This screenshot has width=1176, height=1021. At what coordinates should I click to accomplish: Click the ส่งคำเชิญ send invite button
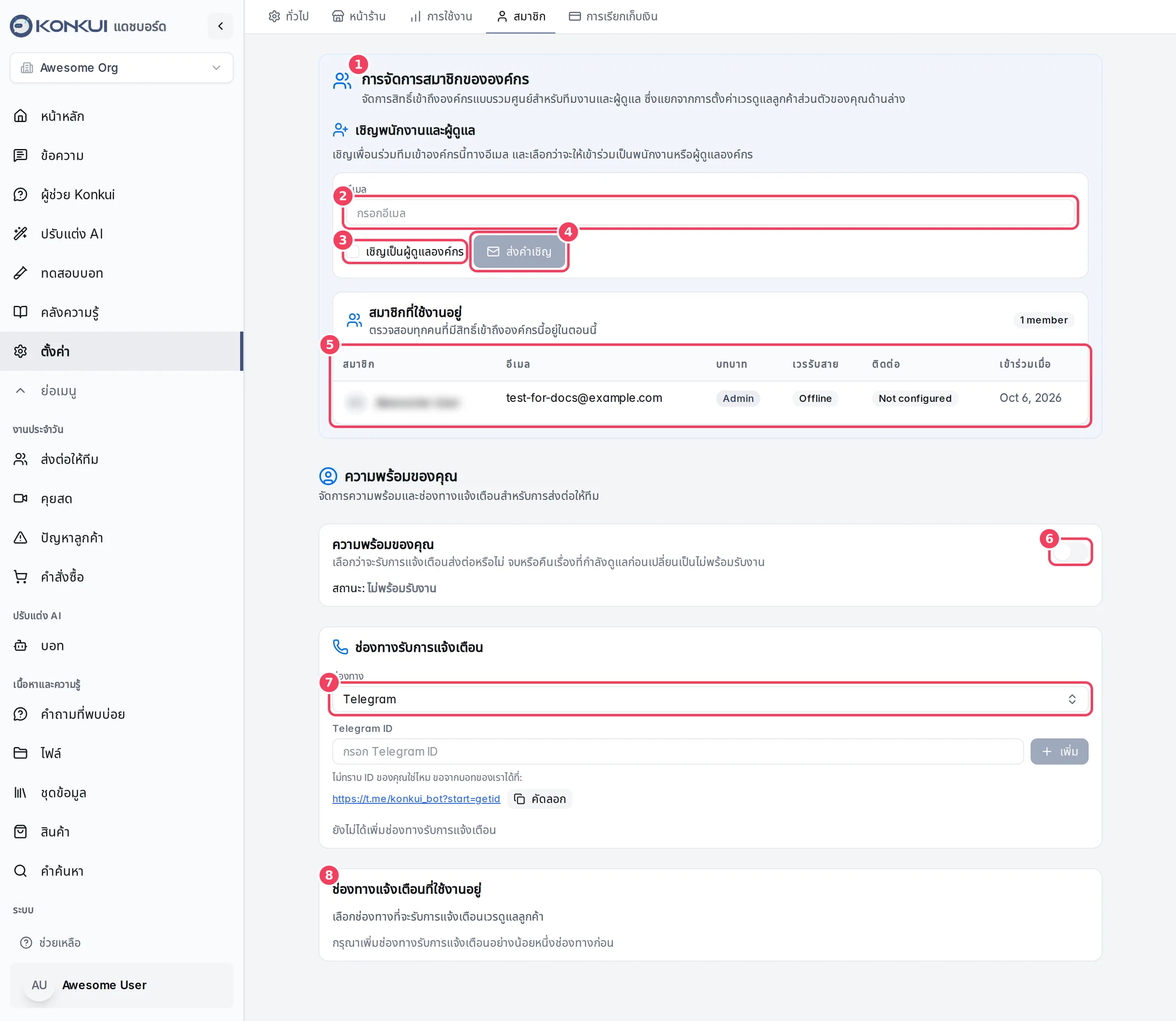coord(519,252)
